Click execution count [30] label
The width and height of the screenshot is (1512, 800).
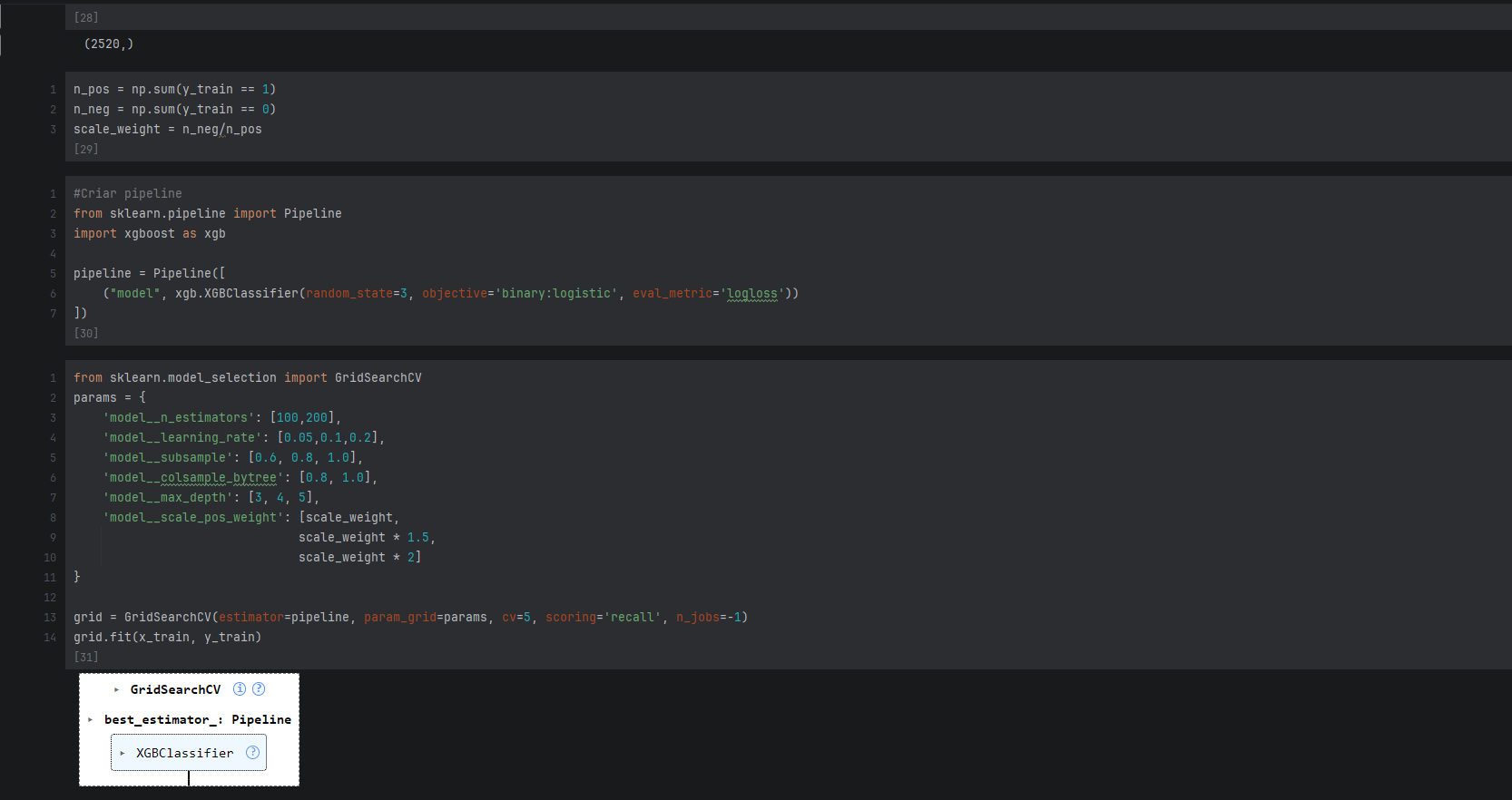click(86, 333)
